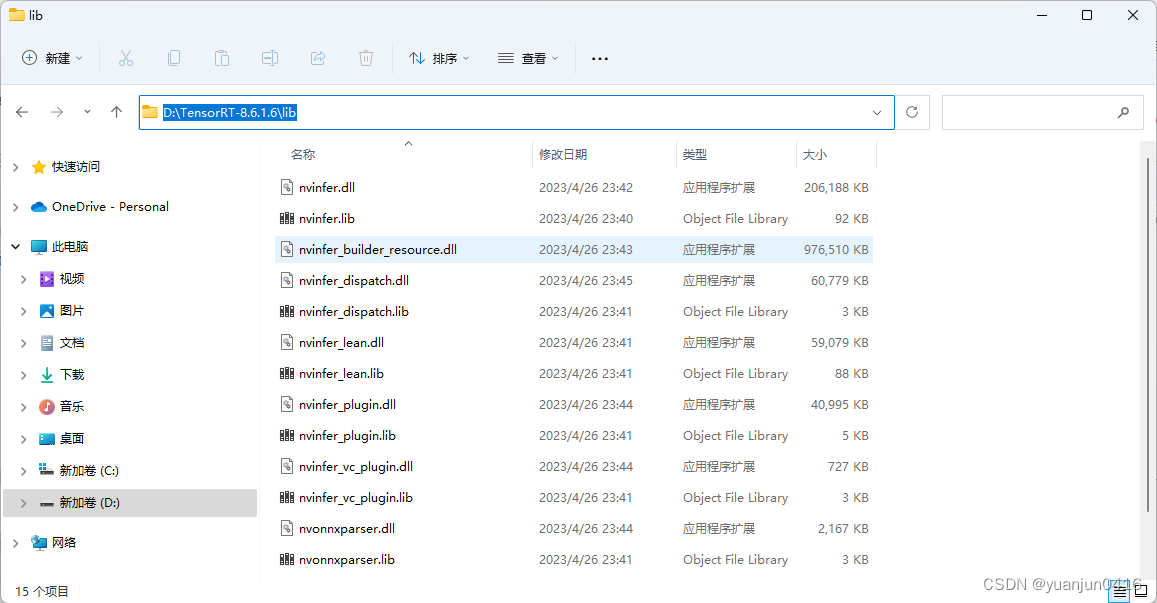Copy the selected file via toolbar copy icon

(x=174, y=58)
